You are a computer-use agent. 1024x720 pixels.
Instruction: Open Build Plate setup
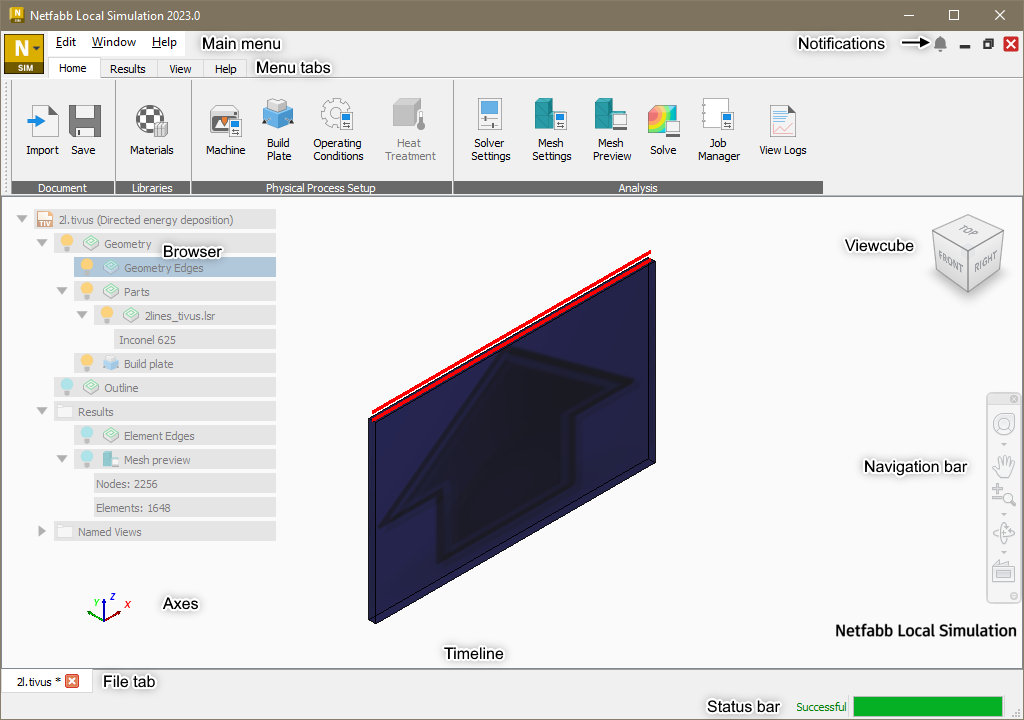click(278, 114)
